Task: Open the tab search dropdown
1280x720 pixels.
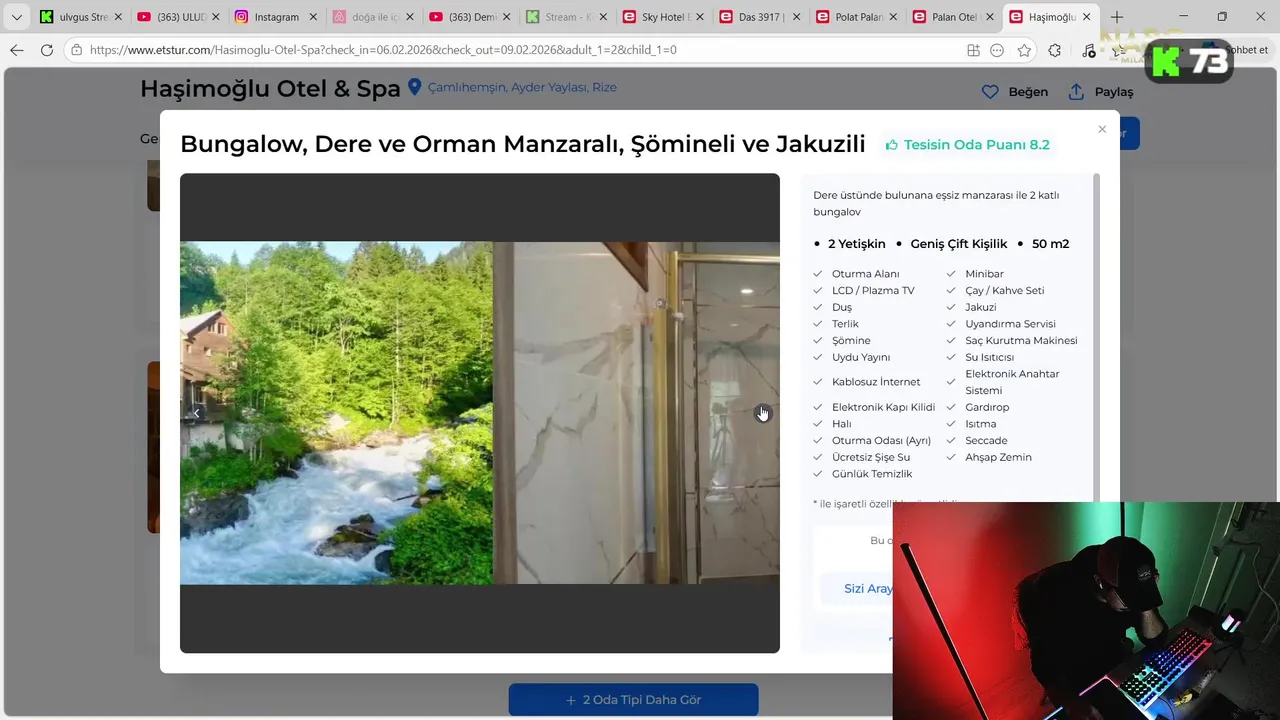Action: 16,17
